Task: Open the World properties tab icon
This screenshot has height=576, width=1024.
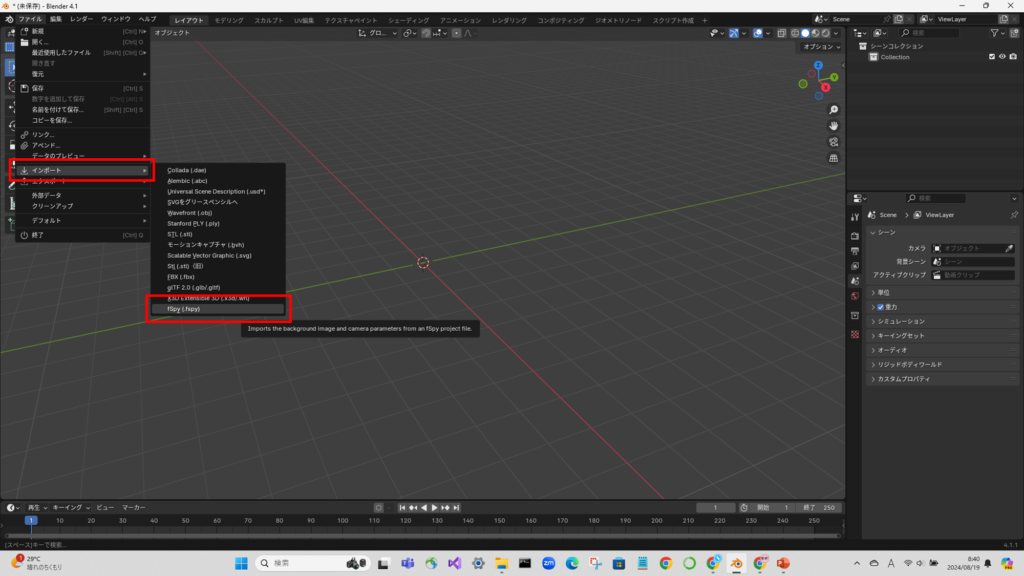Action: pos(855,297)
